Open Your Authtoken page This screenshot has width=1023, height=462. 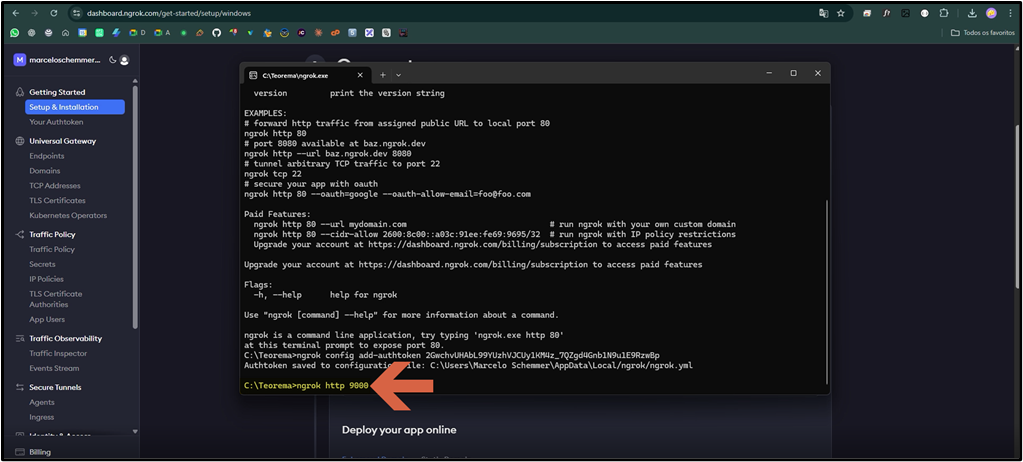click(x=56, y=122)
